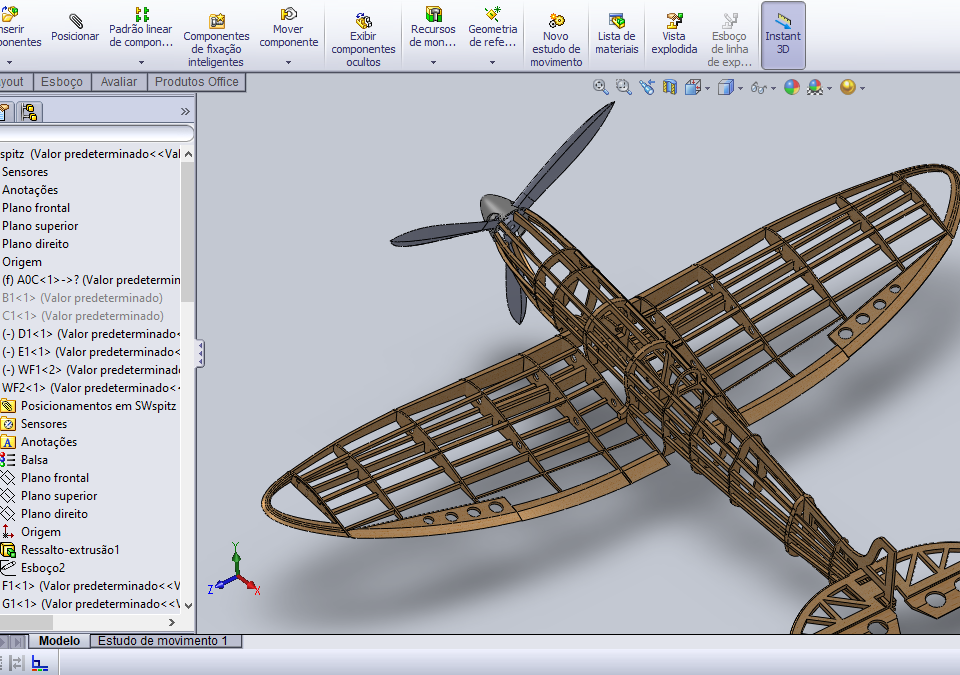Switch to the Avaliar tab

(x=119, y=82)
